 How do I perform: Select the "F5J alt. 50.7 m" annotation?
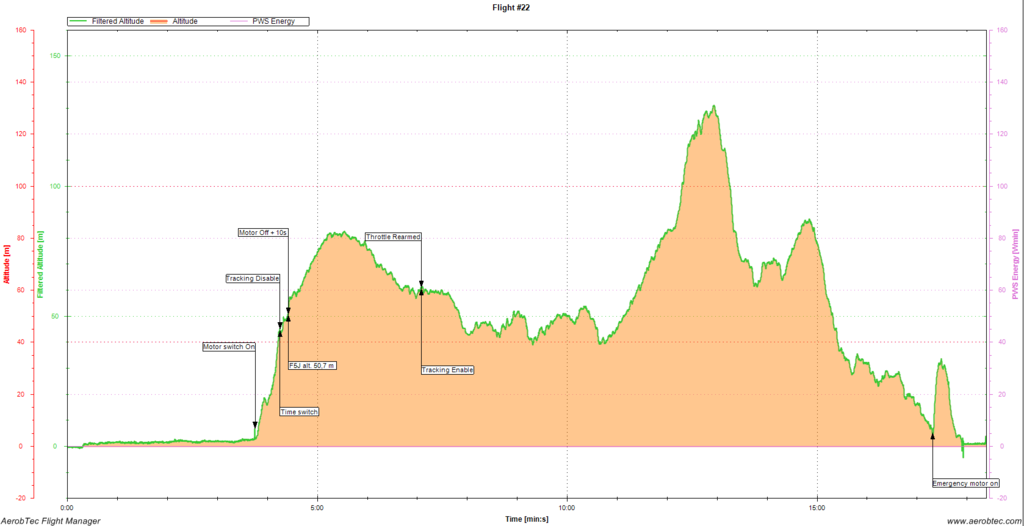tap(311, 366)
